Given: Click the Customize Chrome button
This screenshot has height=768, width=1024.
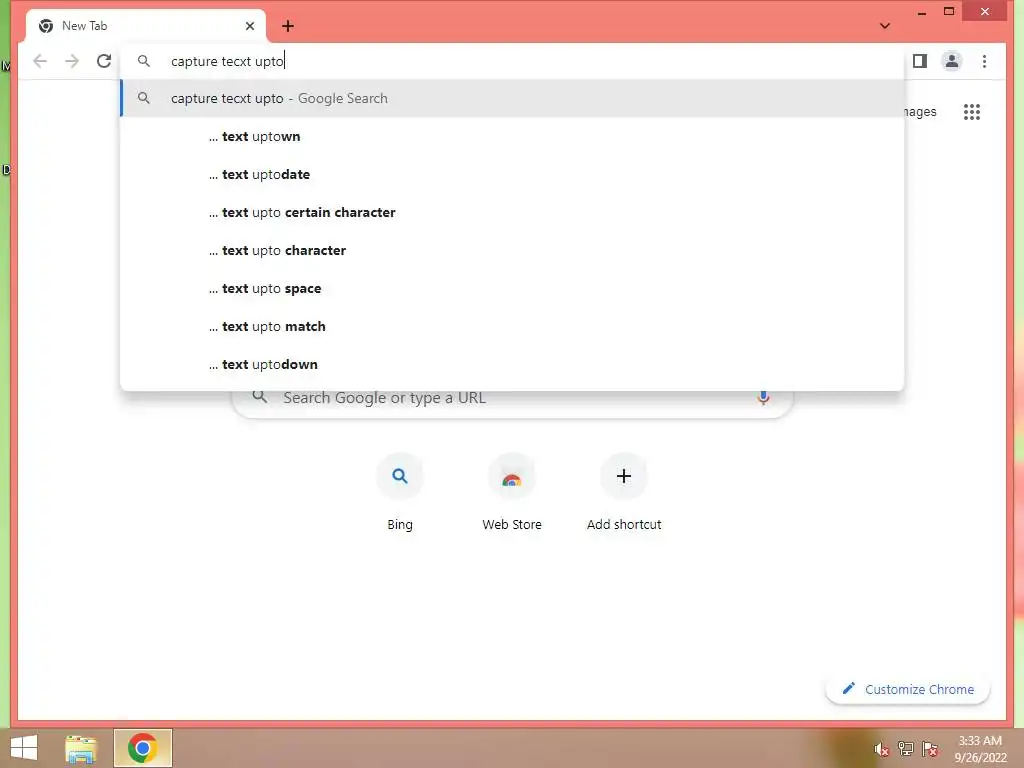Looking at the screenshot, I should click(x=908, y=689).
